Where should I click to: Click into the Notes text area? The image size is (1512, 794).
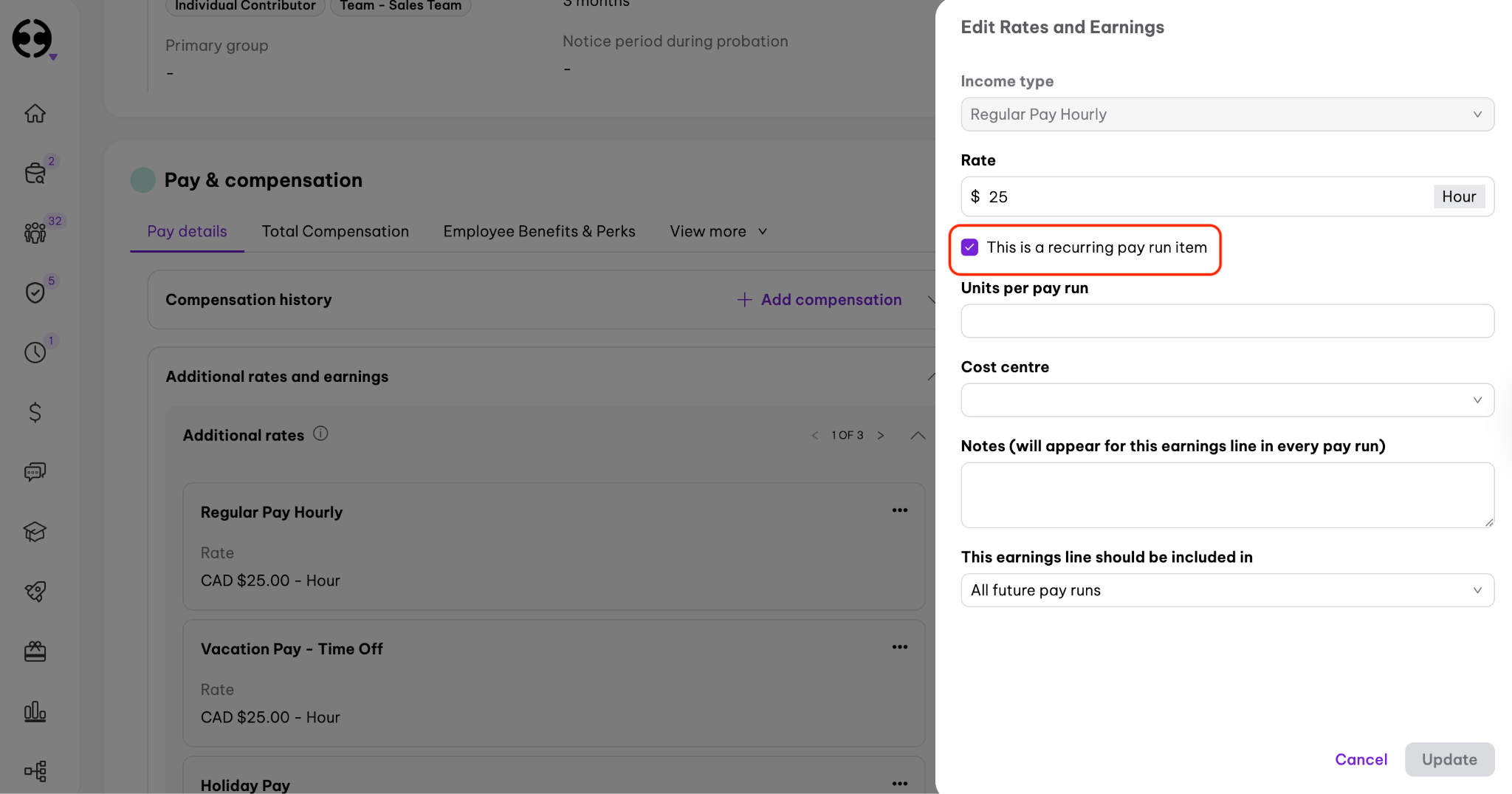(x=1227, y=495)
